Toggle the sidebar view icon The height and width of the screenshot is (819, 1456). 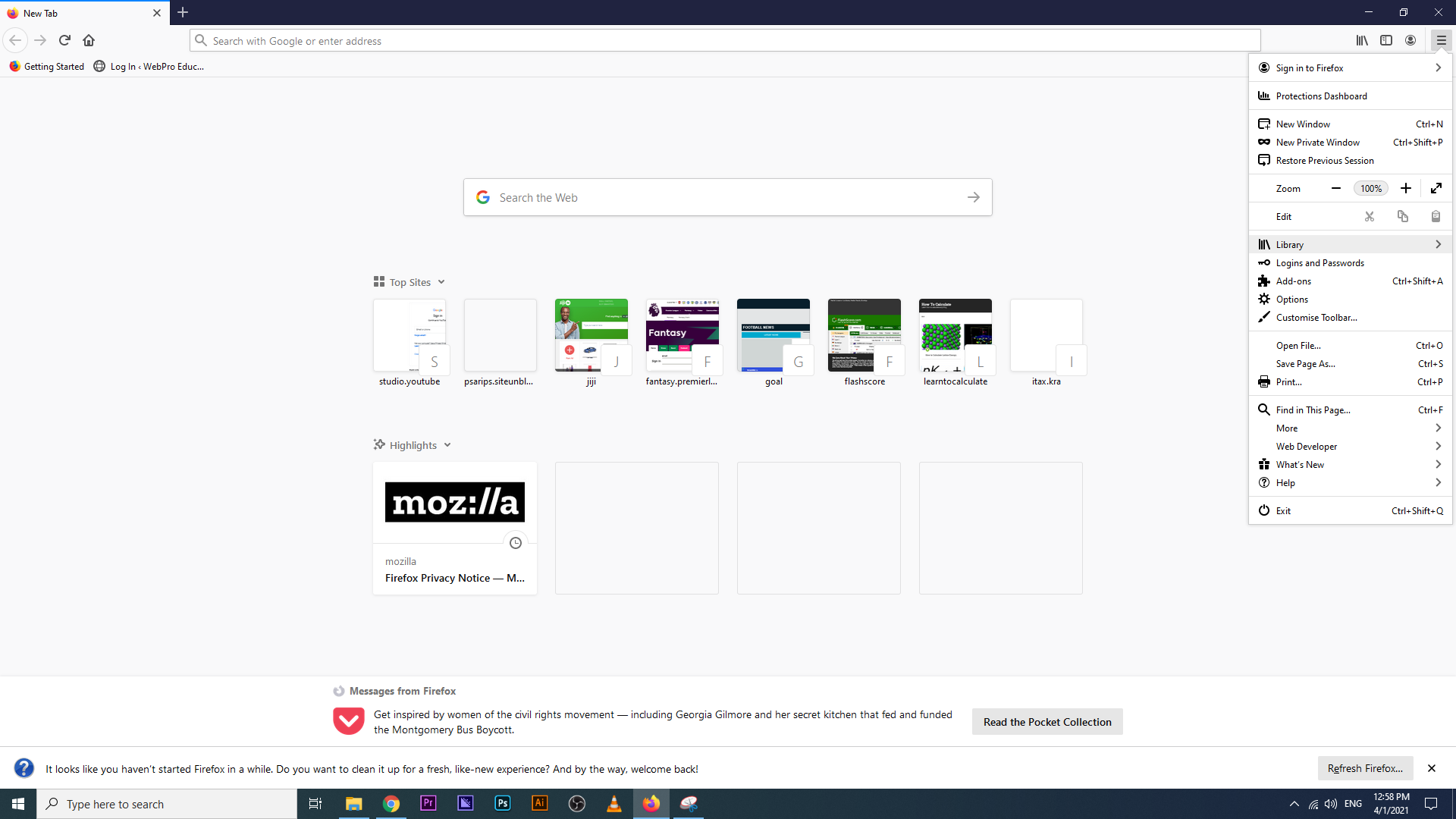(x=1386, y=41)
